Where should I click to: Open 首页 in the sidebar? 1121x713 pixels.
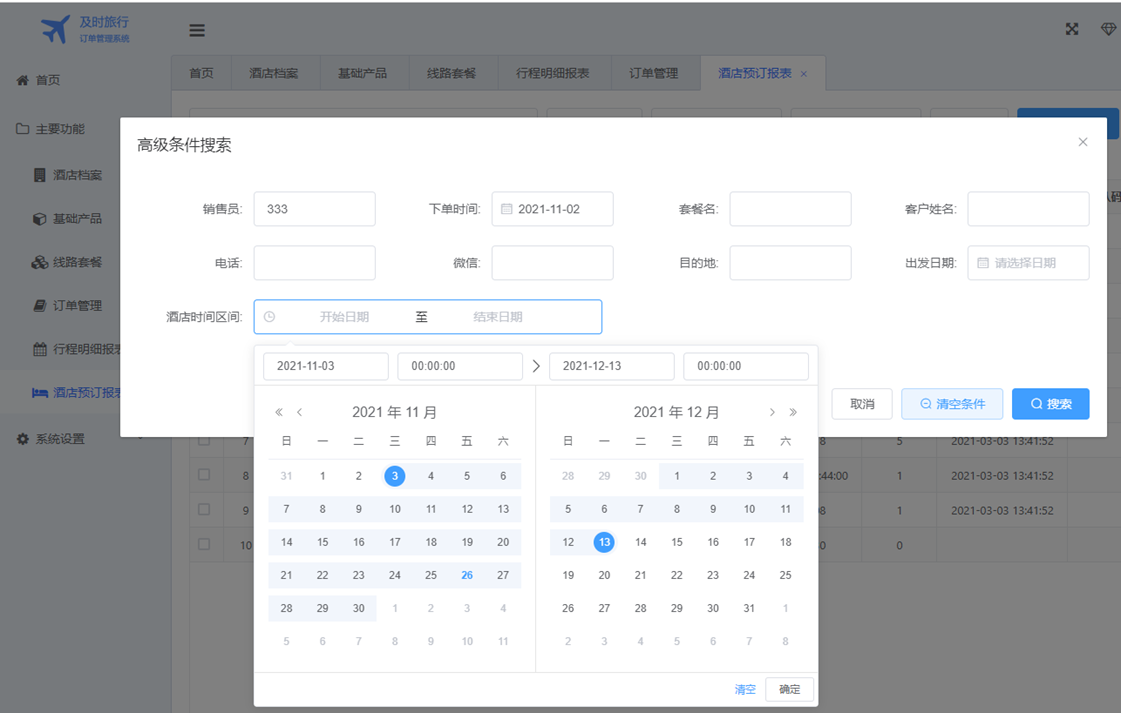[x=38, y=80]
